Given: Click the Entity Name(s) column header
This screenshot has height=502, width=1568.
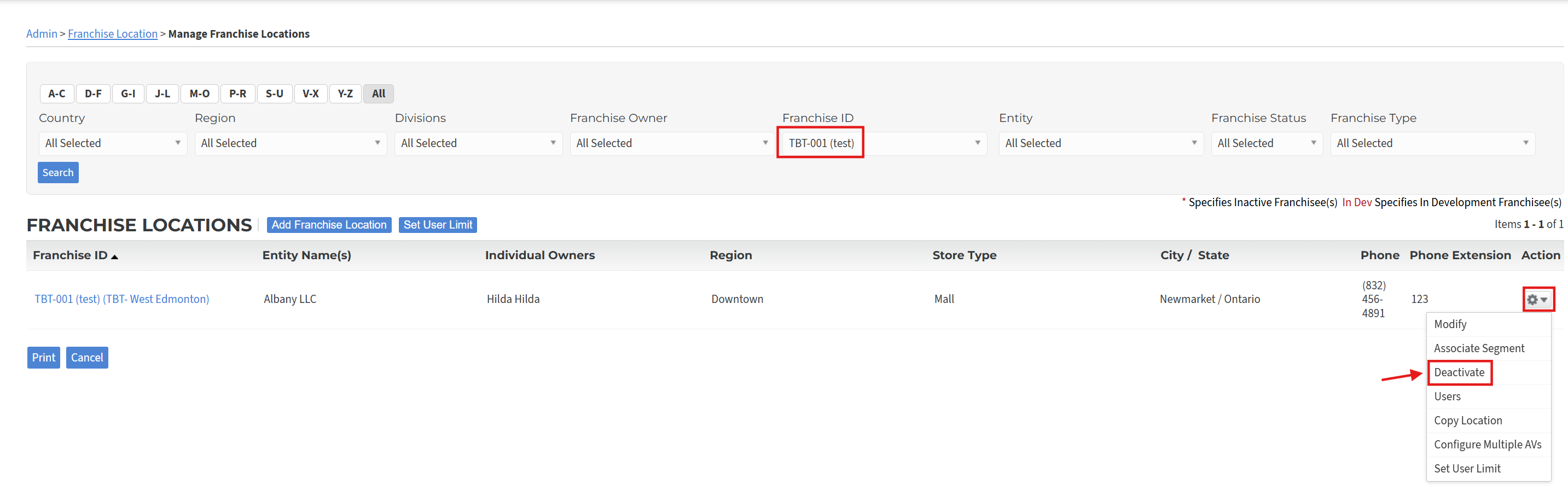Looking at the screenshot, I should point(307,255).
